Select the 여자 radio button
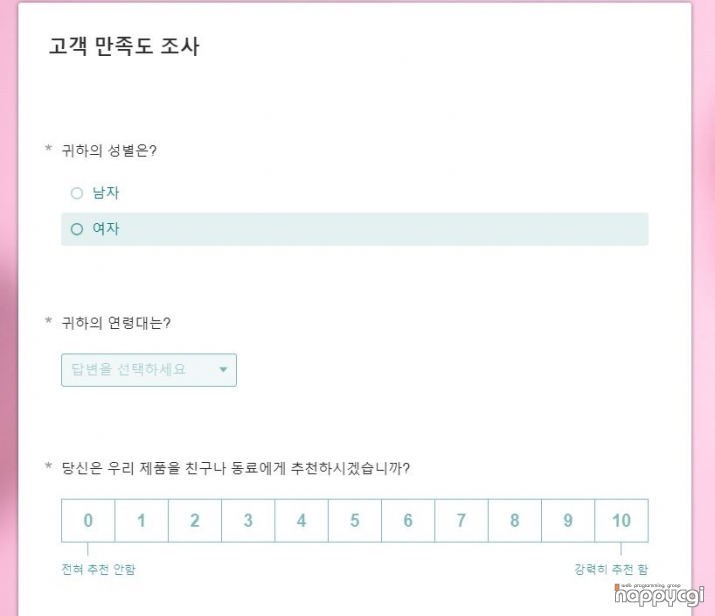This screenshot has width=715, height=616. 77,229
